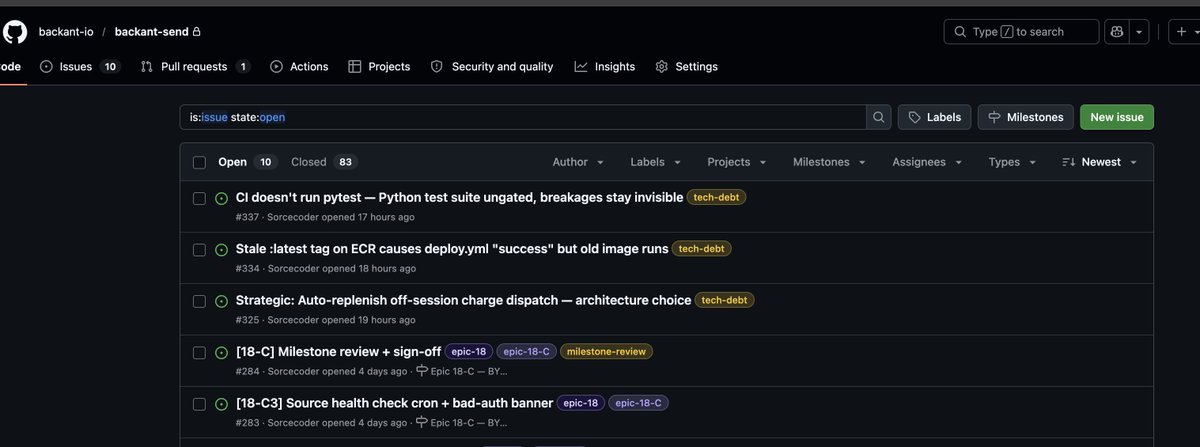1200x447 pixels.
Task: Click the Milestones button beside search bar
Action: point(1026,117)
